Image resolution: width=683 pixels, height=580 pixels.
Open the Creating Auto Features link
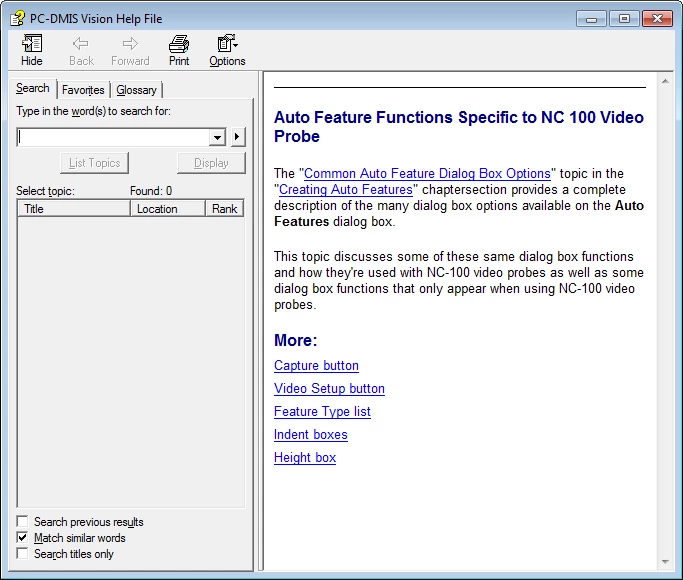pyautogui.click(x=345, y=189)
